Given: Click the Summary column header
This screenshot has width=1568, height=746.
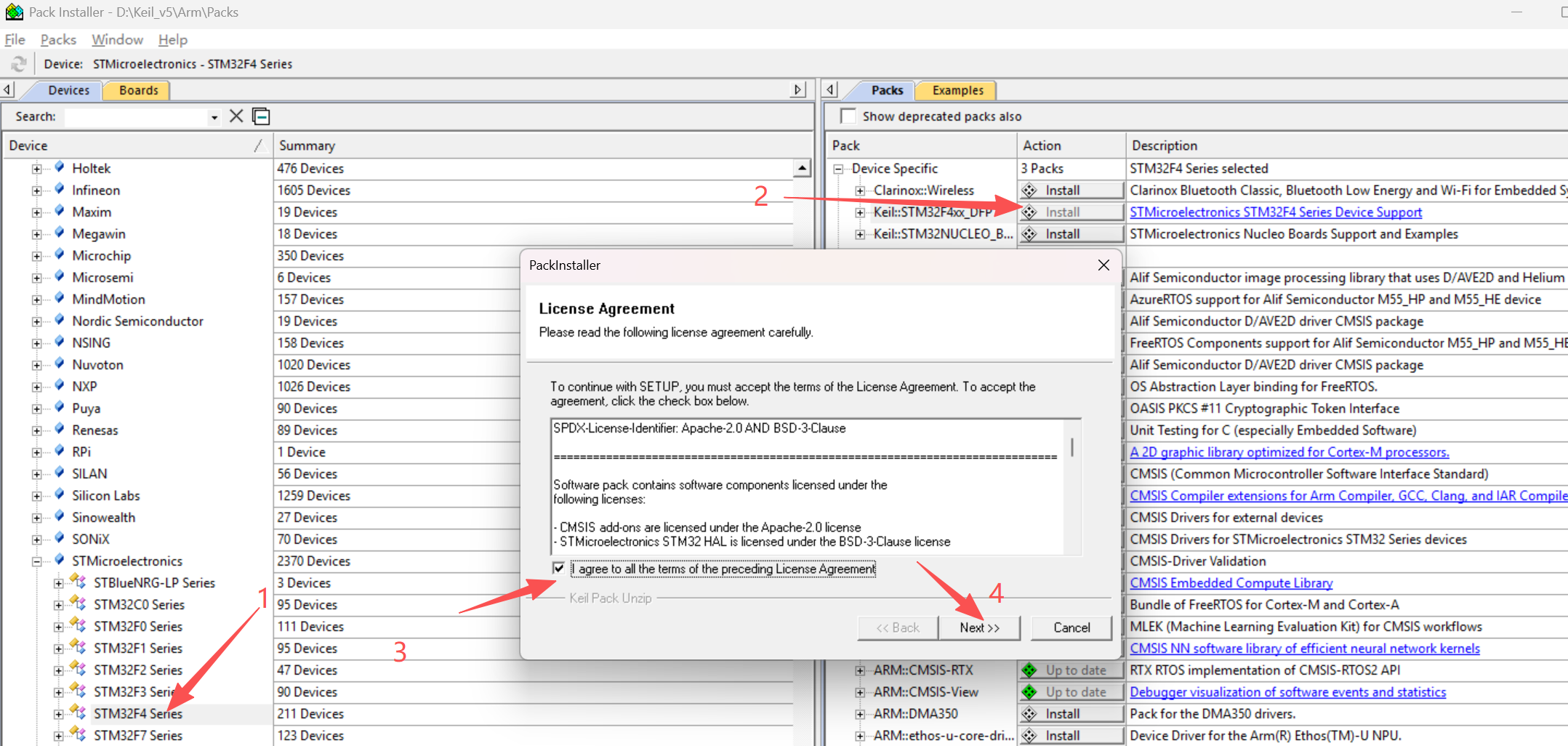Looking at the screenshot, I should coord(543,145).
